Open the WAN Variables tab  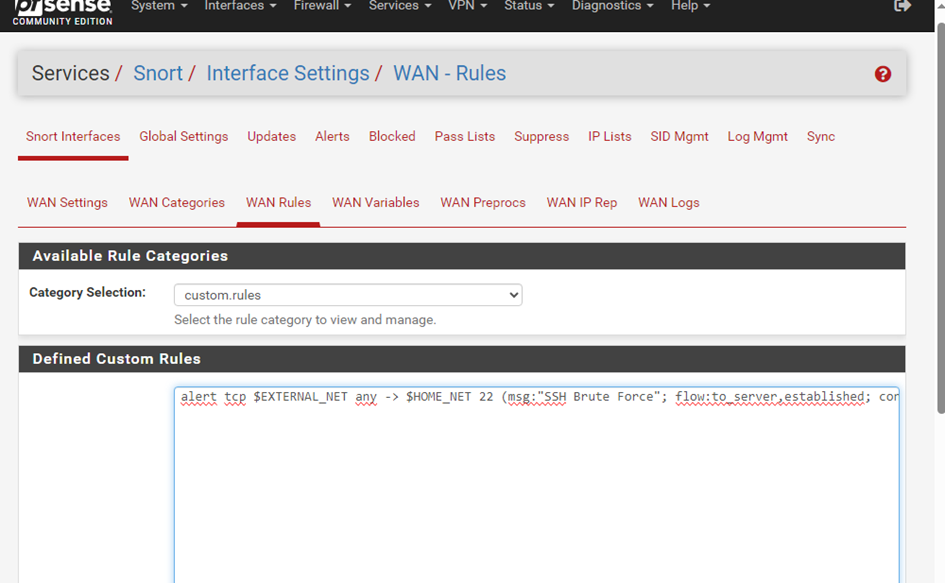pyautogui.click(x=375, y=202)
